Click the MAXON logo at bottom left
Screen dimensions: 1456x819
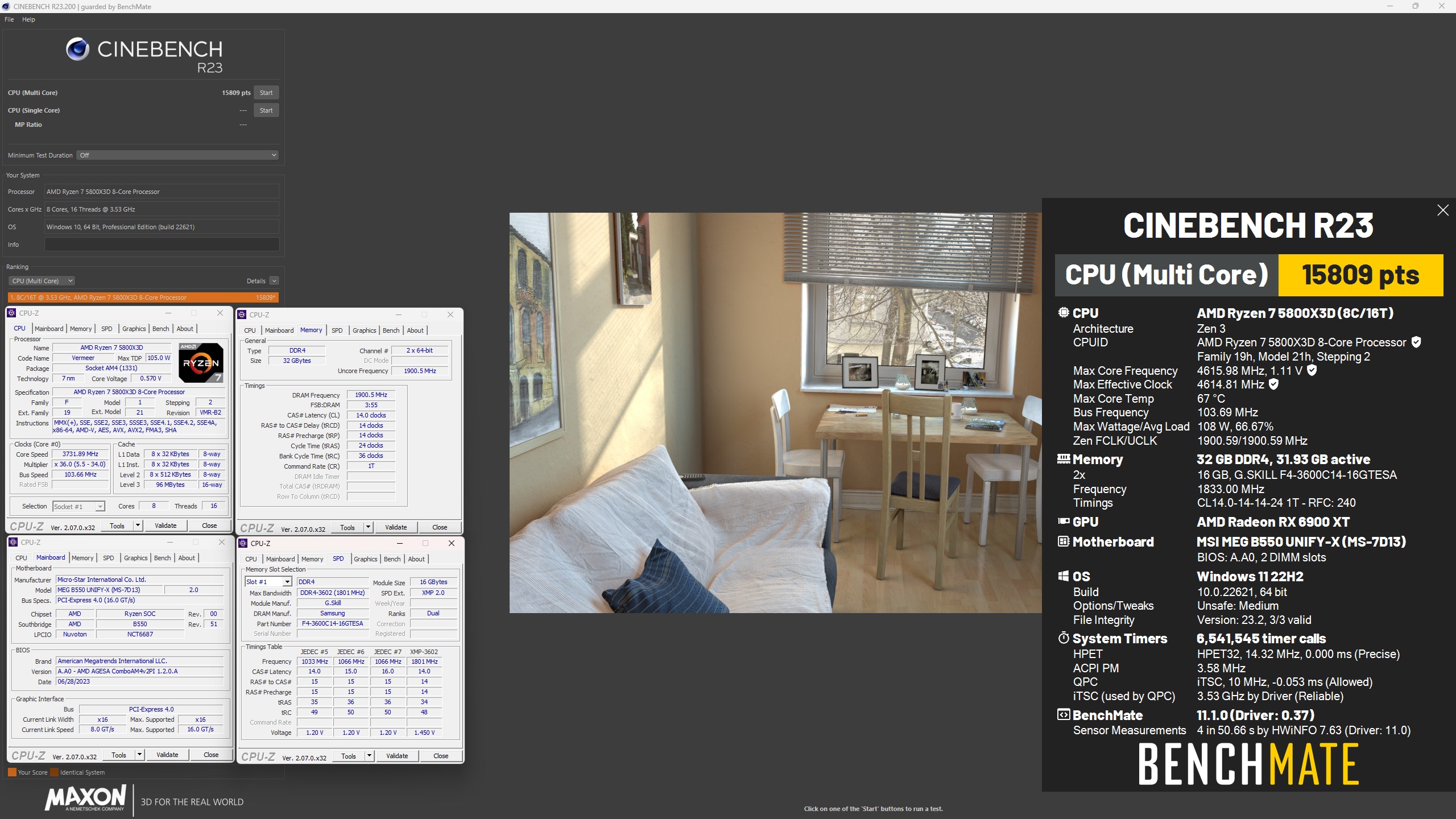[x=86, y=798]
